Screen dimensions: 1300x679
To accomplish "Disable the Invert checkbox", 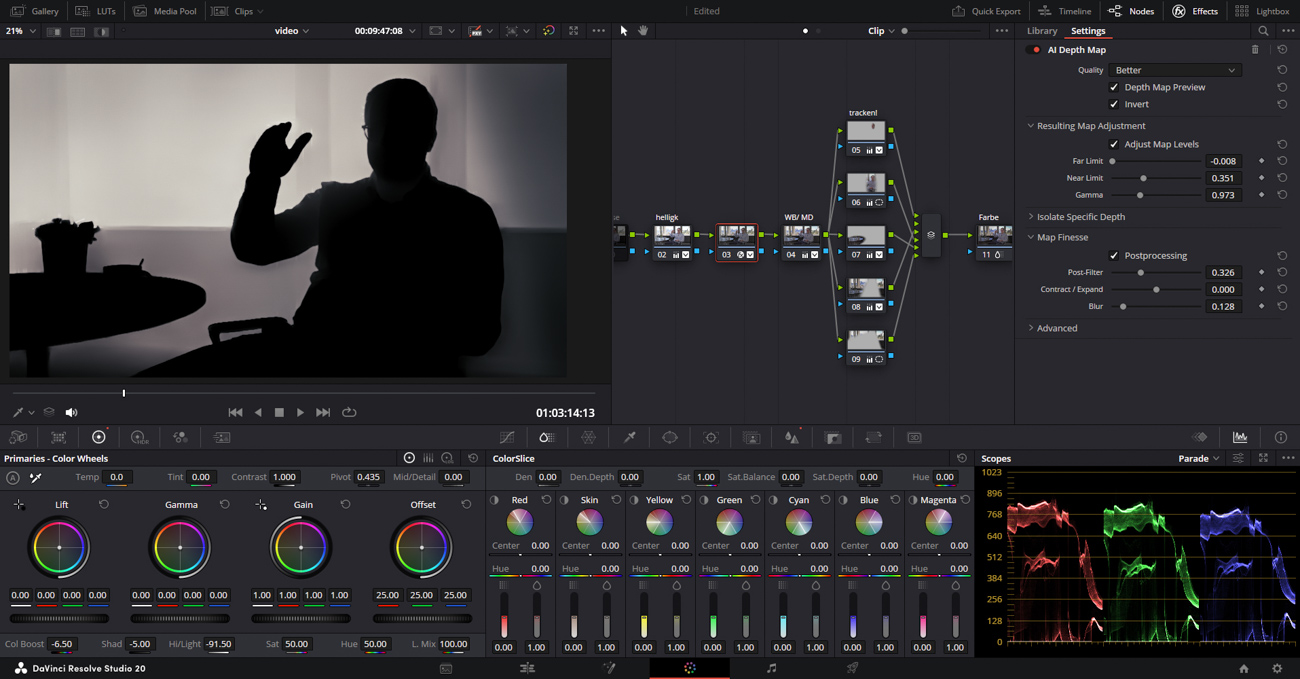I will tap(1114, 104).
